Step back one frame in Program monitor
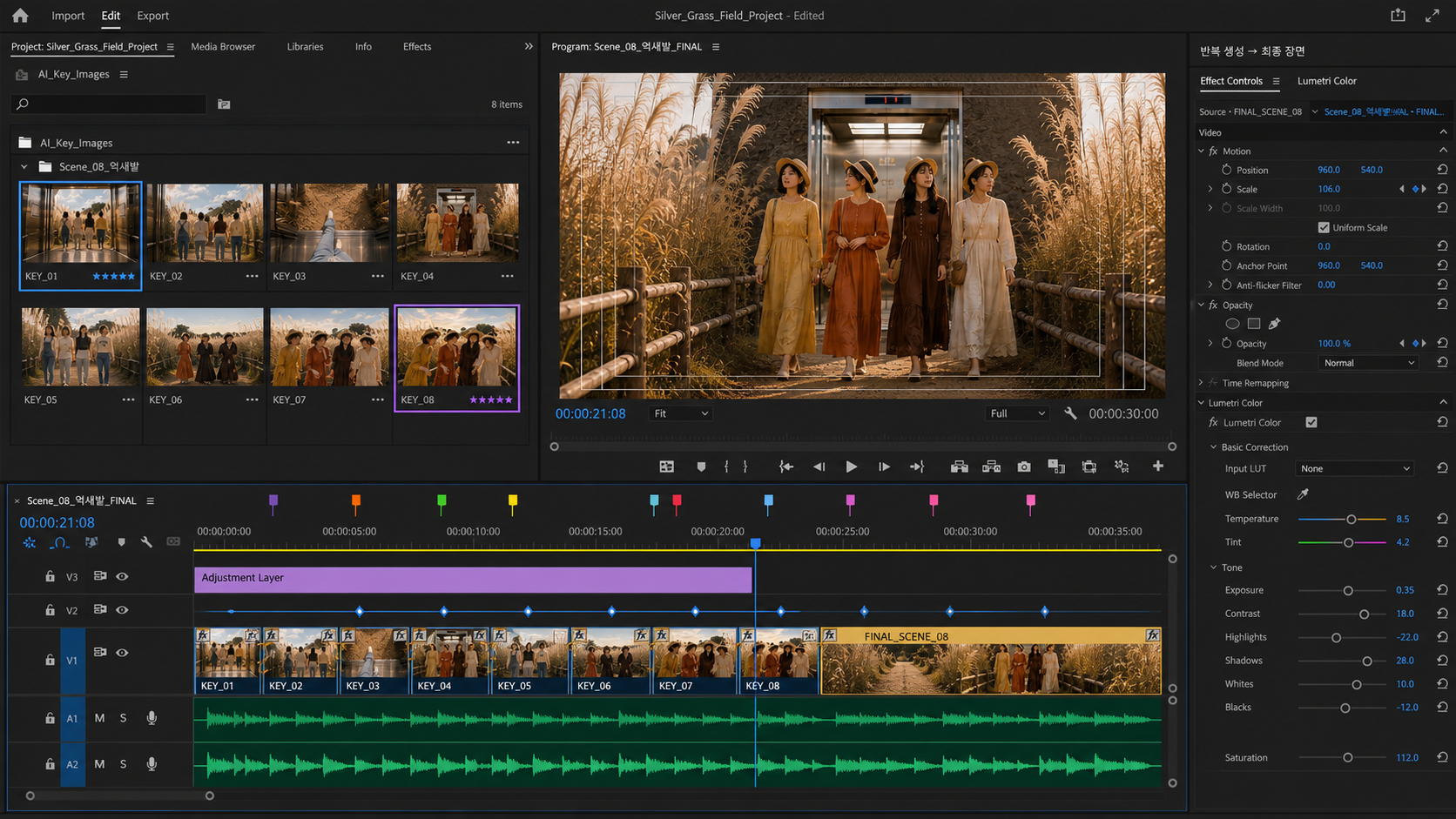Image resolution: width=1456 pixels, height=819 pixels. pos(819,467)
